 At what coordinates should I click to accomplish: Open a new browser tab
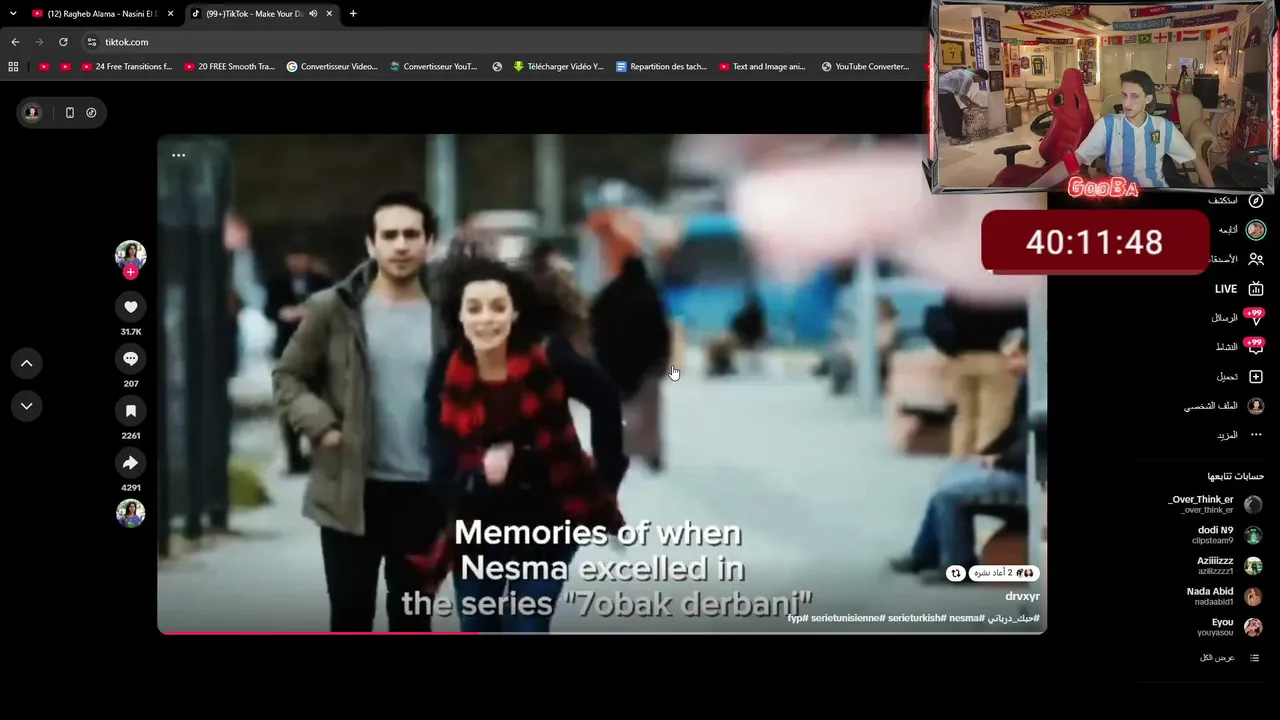(x=353, y=14)
